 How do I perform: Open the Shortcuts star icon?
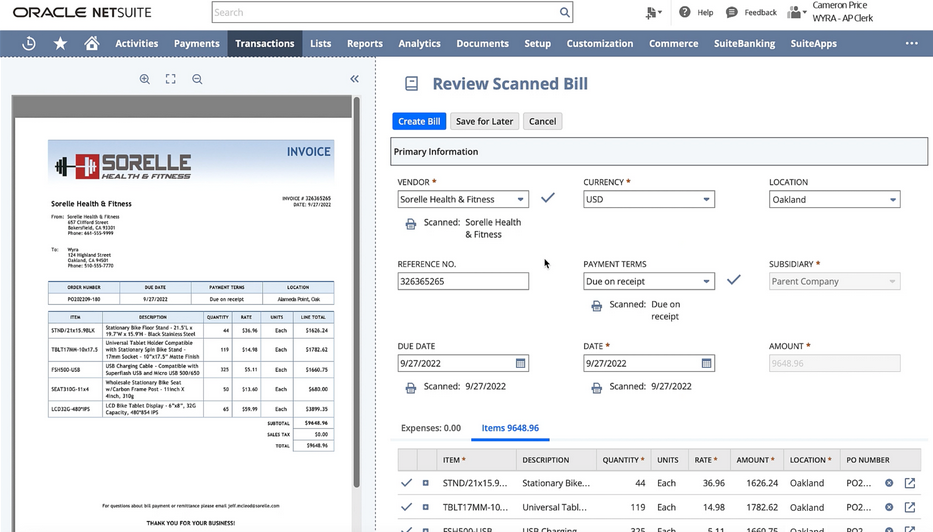click(x=60, y=43)
